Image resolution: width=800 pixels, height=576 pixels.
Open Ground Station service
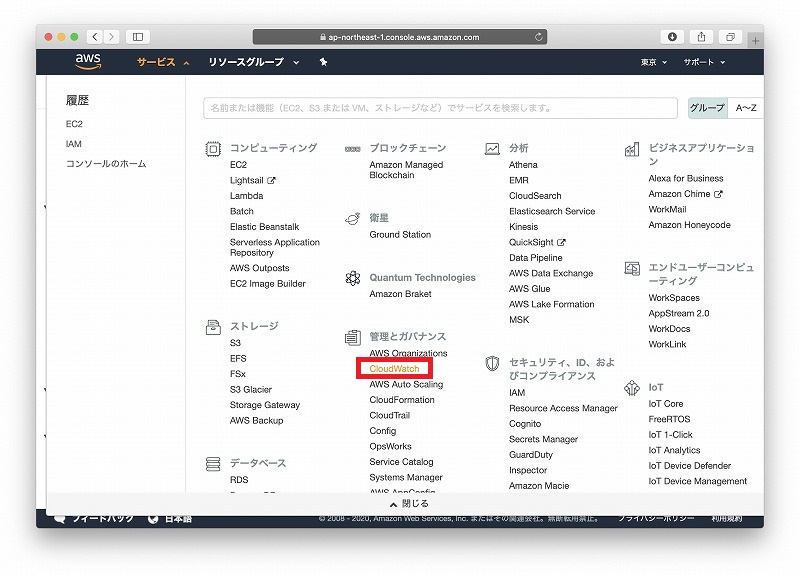[x=400, y=235]
